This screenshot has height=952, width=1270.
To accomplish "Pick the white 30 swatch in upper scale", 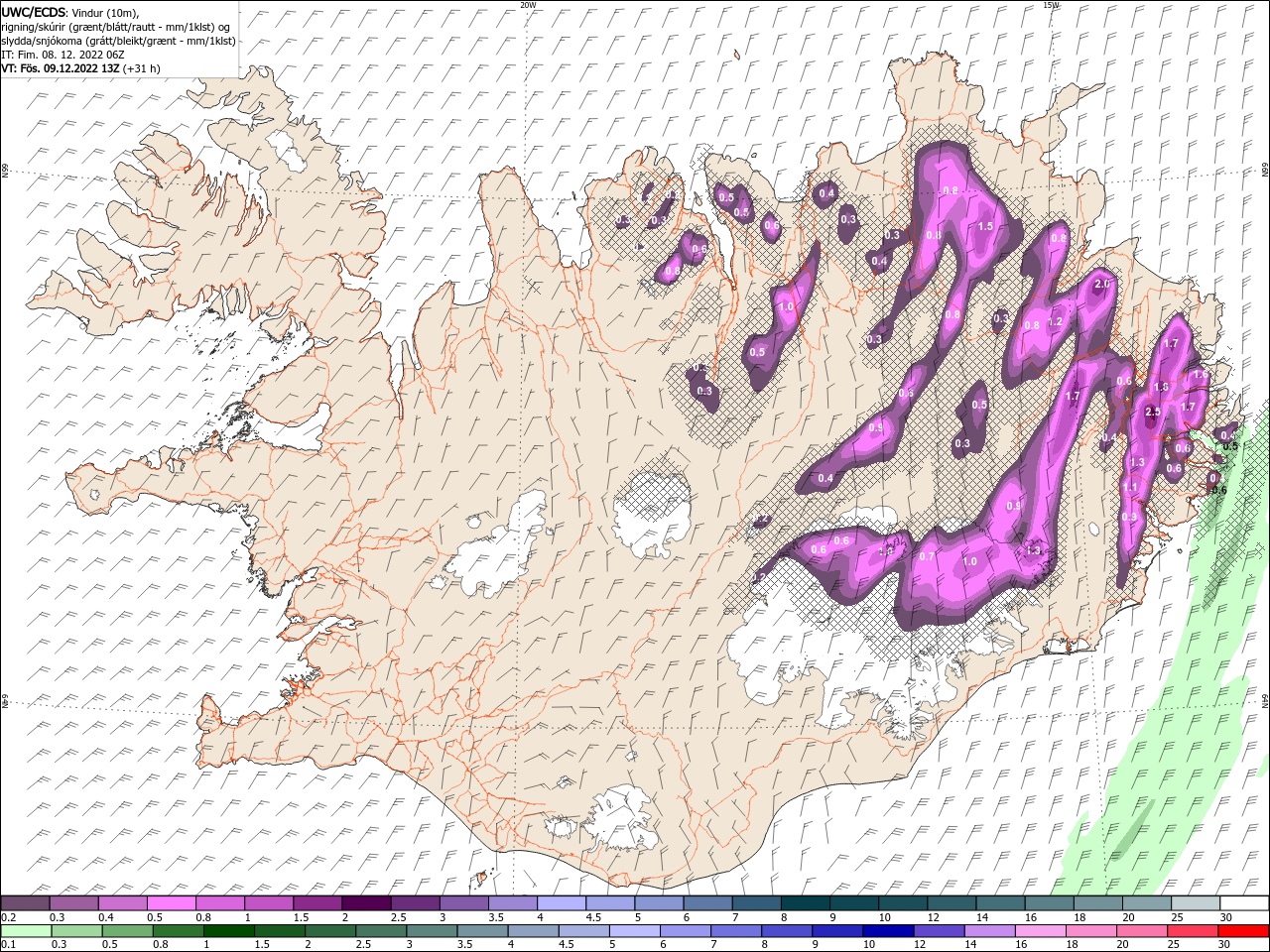I will [x=1243, y=903].
